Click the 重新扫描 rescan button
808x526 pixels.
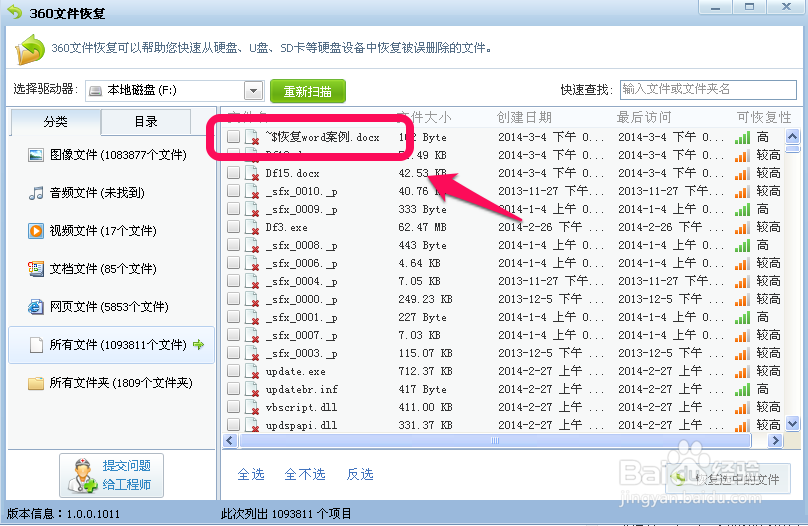pyautogui.click(x=308, y=91)
